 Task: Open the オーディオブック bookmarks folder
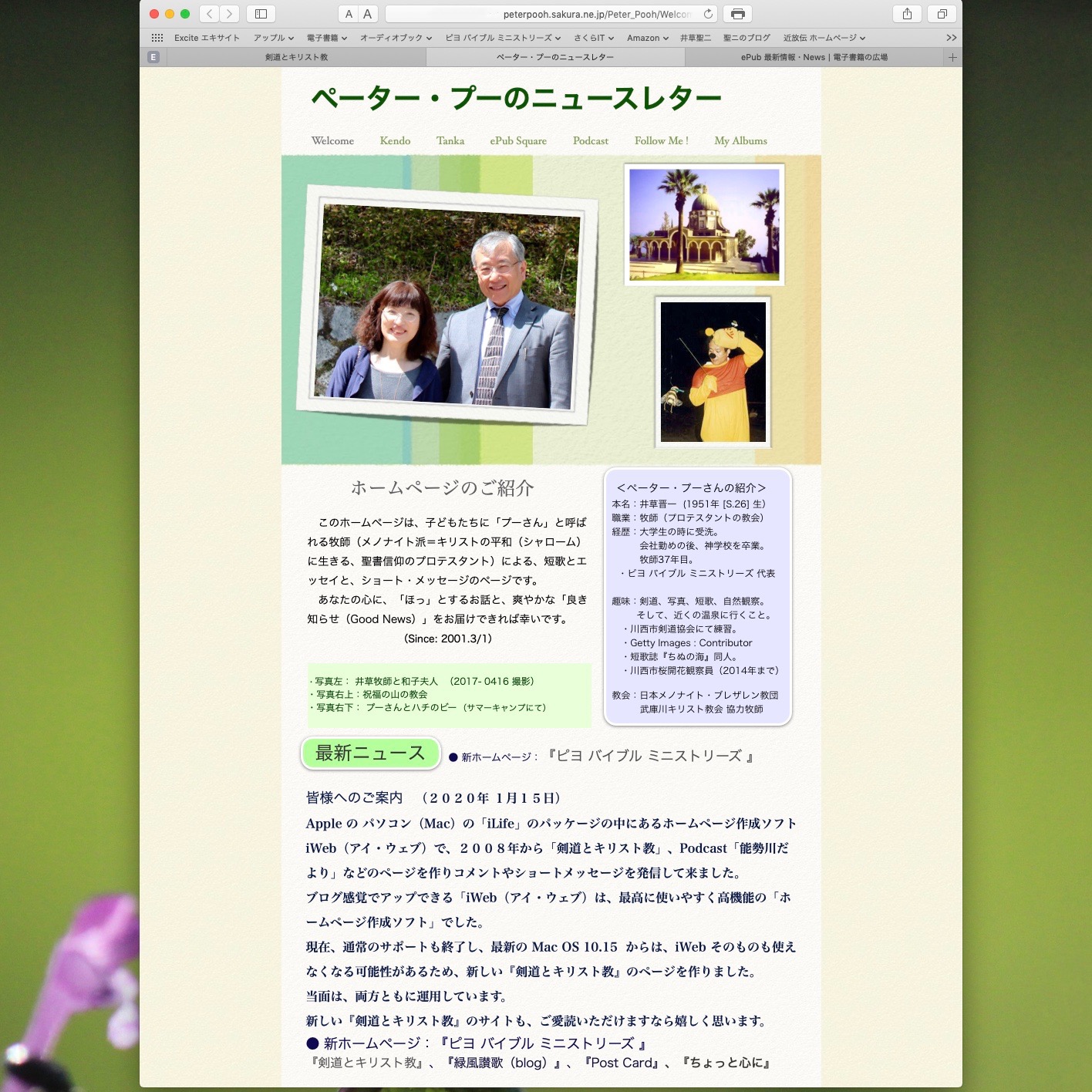click(x=396, y=38)
